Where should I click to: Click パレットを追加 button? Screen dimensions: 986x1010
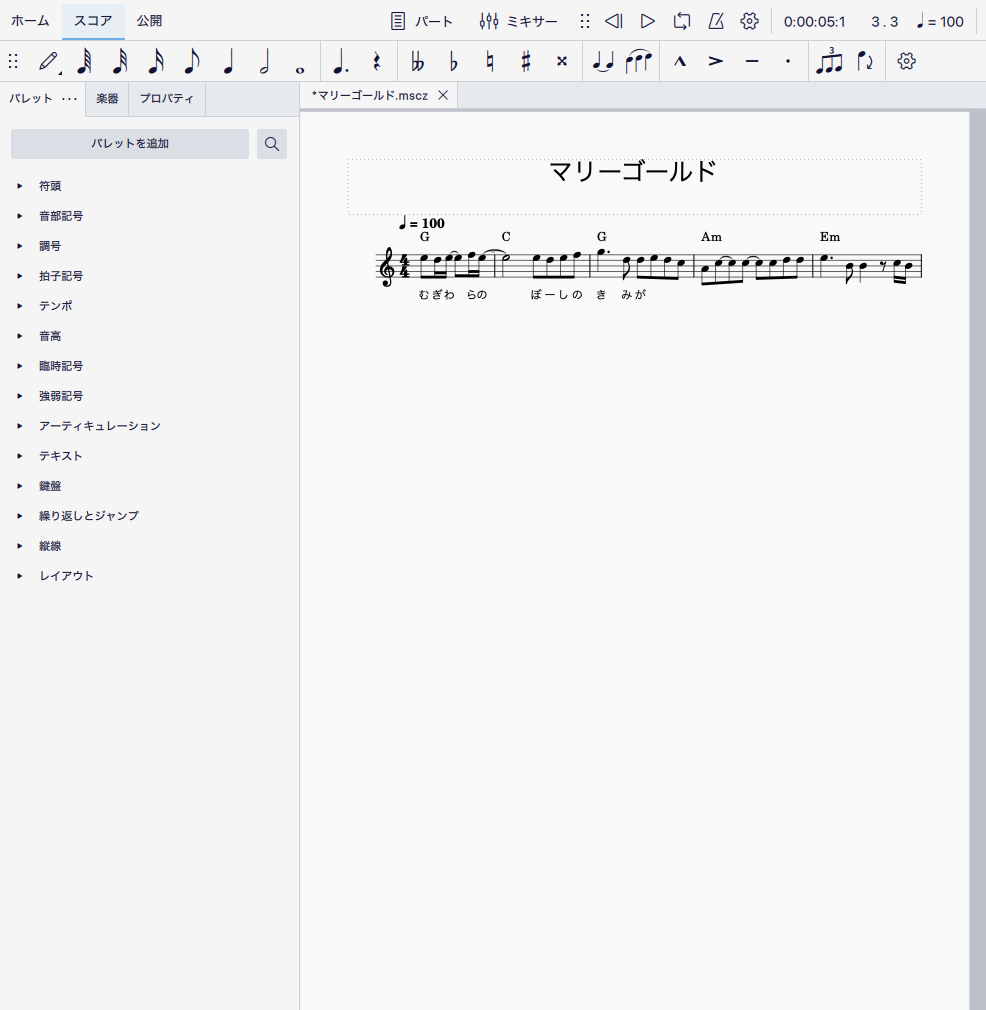point(129,144)
